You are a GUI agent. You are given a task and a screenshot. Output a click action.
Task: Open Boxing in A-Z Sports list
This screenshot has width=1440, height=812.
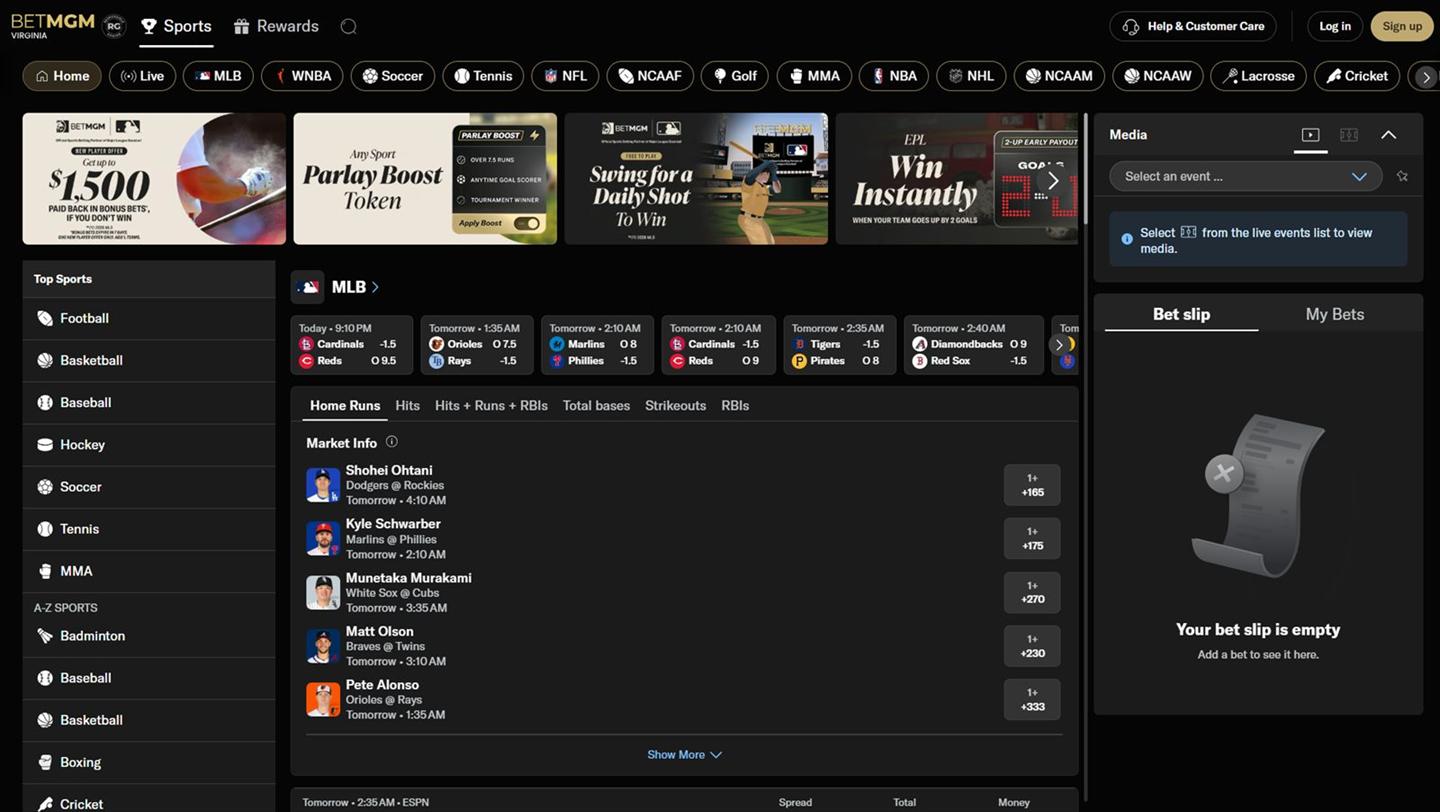pos(149,762)
